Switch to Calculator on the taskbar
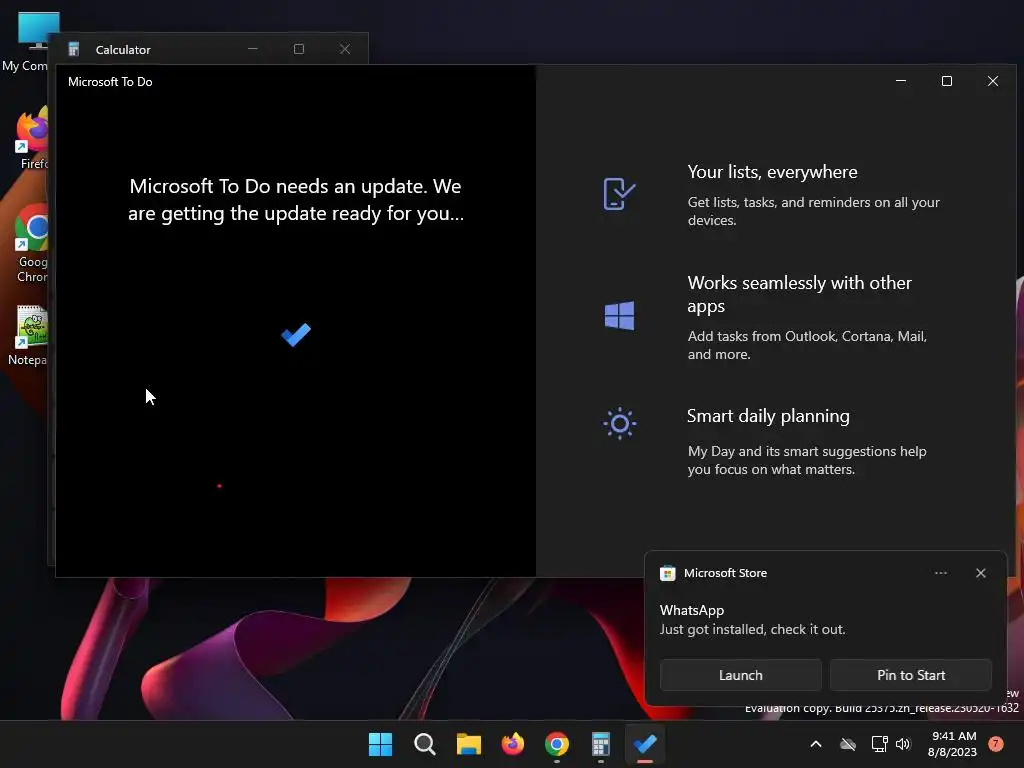Viewport: 1024px width, 768px height. coord(601,744)
